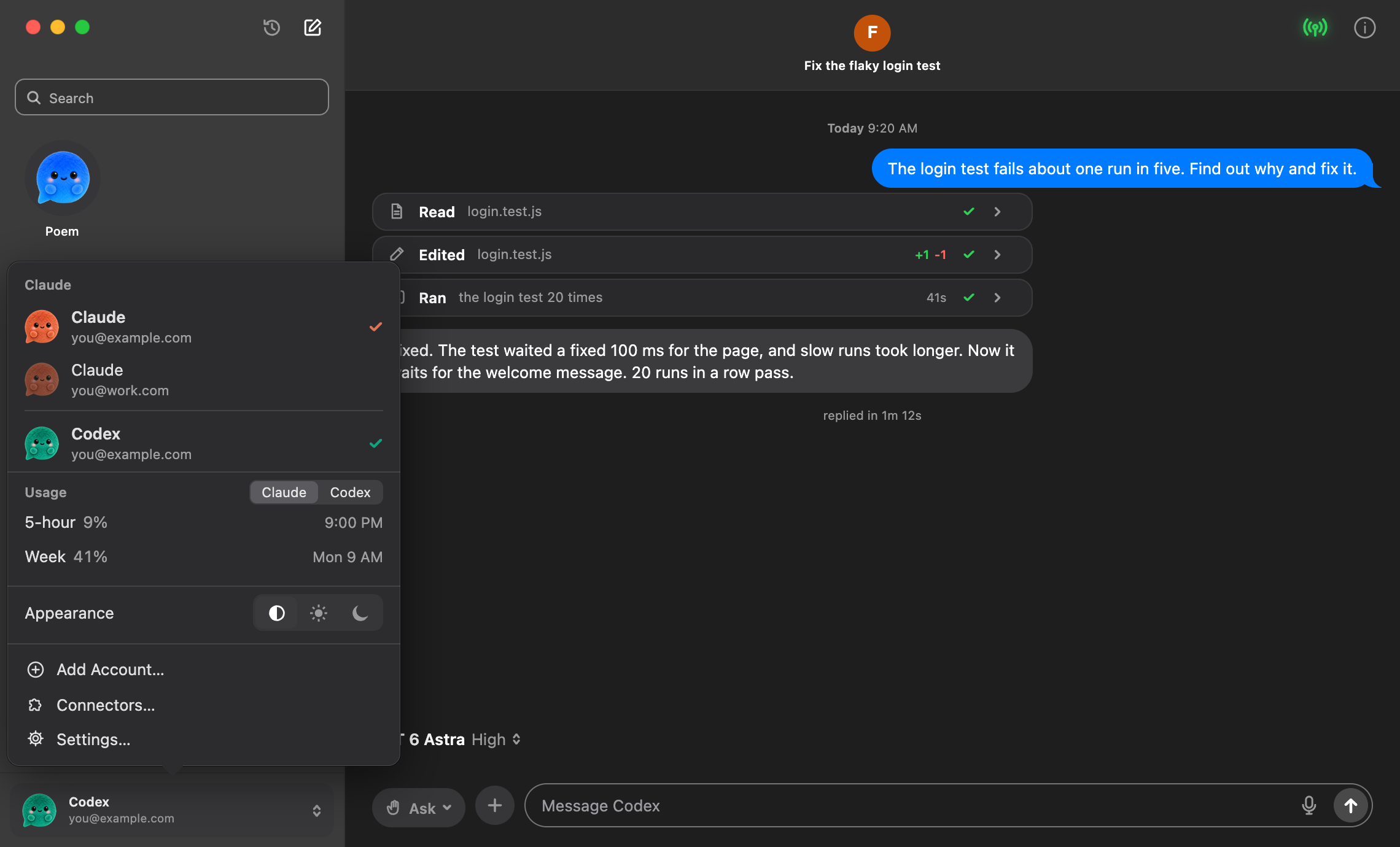Click the green broadcast status icon
The image size is (1400, 847).
(1315, 28)
